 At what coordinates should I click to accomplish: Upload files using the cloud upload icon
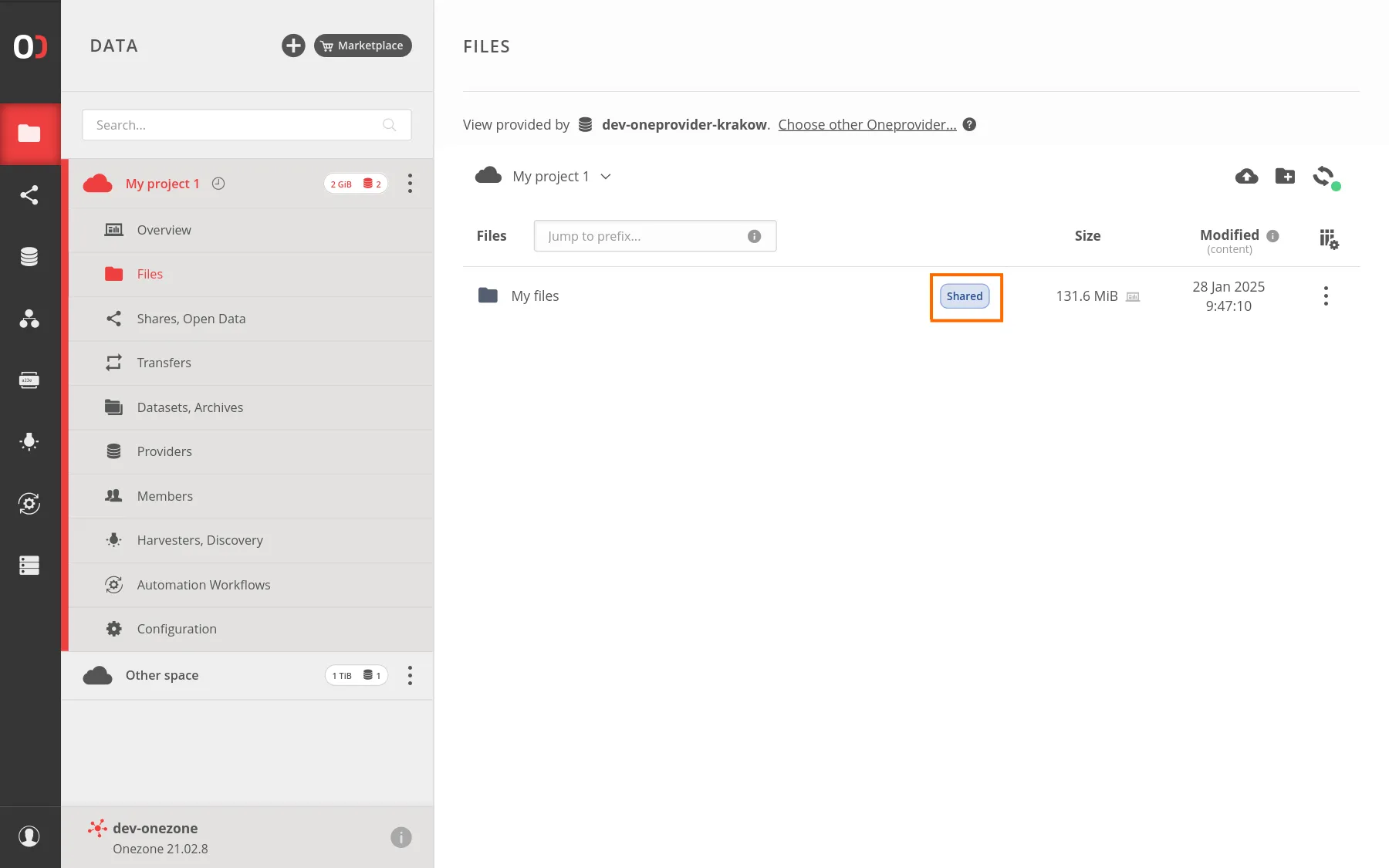point(1246,176)
